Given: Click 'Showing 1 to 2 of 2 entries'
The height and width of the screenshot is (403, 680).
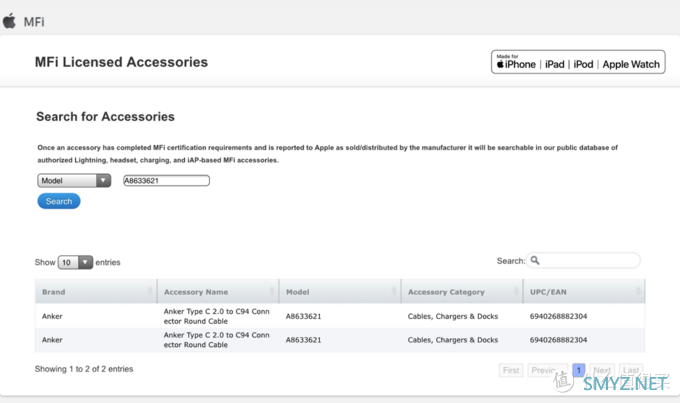Looking at the screenshot, I should pos(84,369).
